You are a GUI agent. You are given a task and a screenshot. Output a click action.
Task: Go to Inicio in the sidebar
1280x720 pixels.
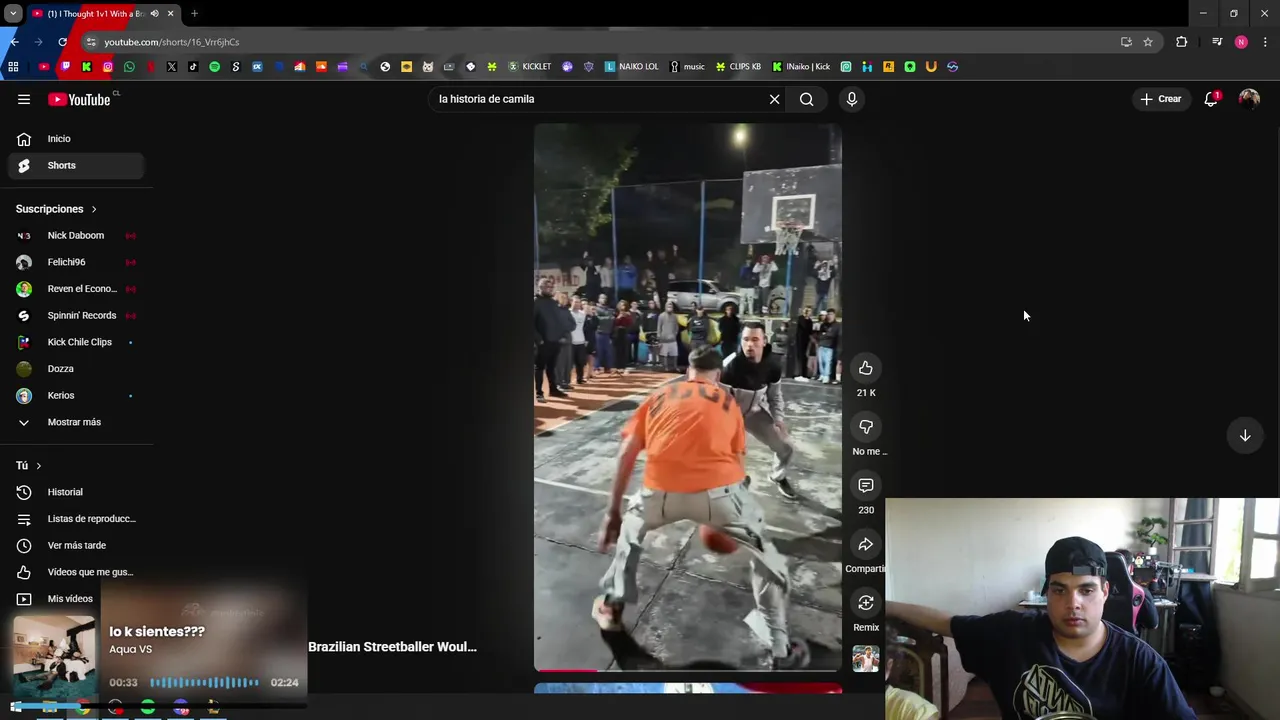[x=76, y=139]
